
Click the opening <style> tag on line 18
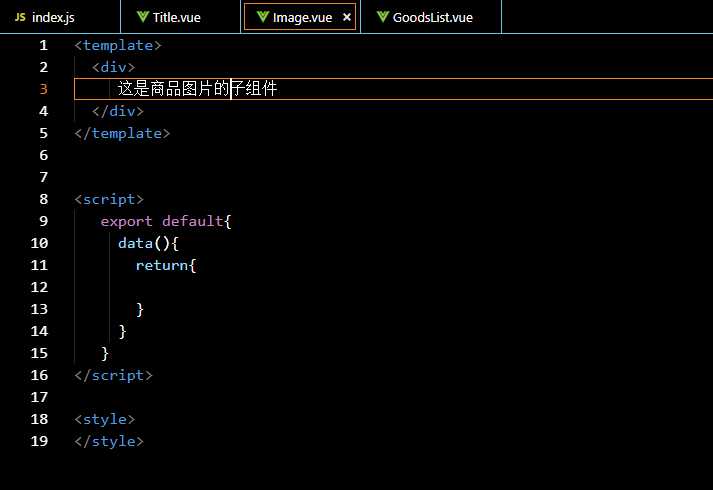point(105,419)
